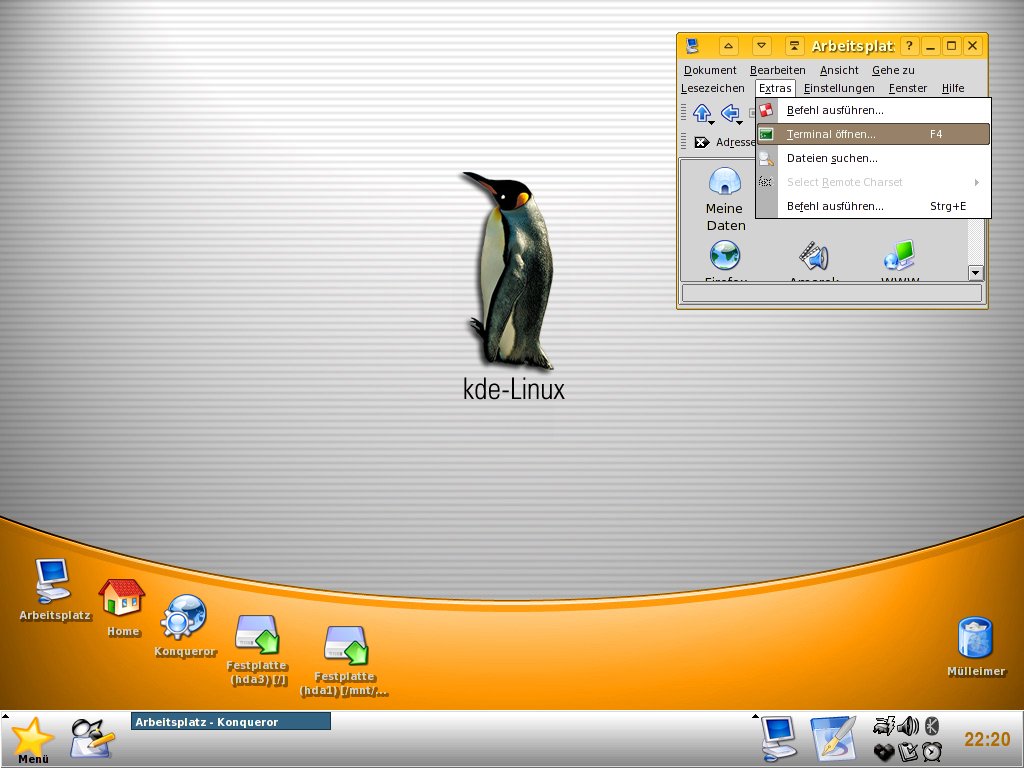
Task: Select Arbeitsplatz - Konqueror taskbar entry
Action: pos(231,722)
